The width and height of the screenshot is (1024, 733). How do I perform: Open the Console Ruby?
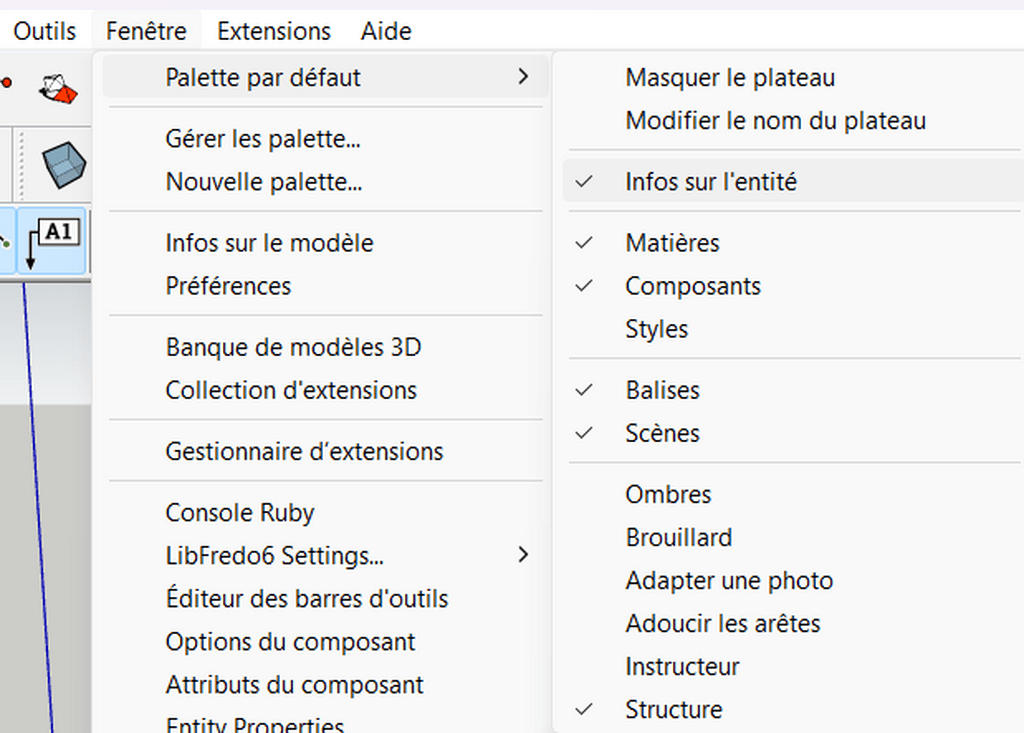click(x=240, y=513)
